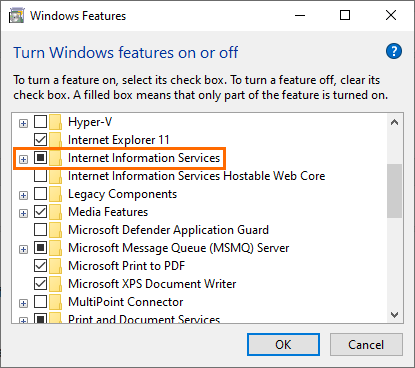Select the Media Features list item
This screenshot has height=368, width=415.
pos(108,212)
